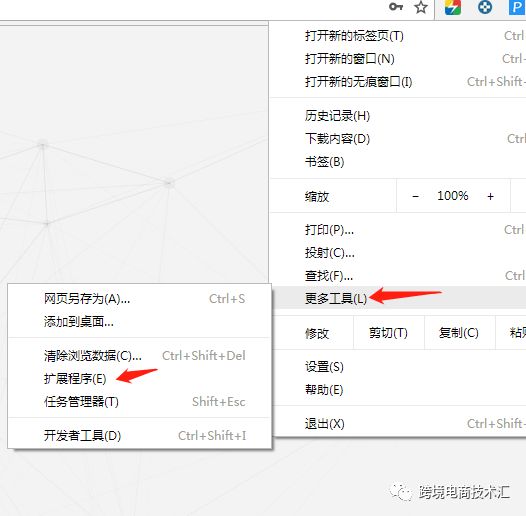The width and height of the screenshot is (526, 516).
Task: Increase zoom with the plus button
Action: coord(490,196)
